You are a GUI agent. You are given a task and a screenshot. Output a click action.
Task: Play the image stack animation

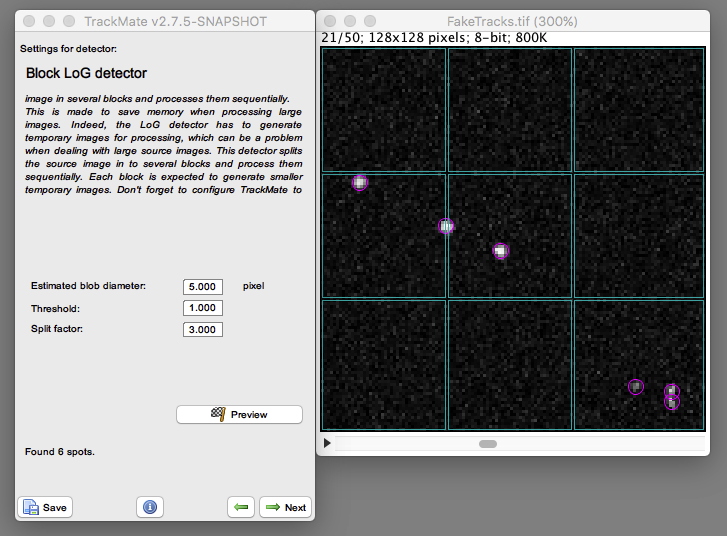coord(327,443)
